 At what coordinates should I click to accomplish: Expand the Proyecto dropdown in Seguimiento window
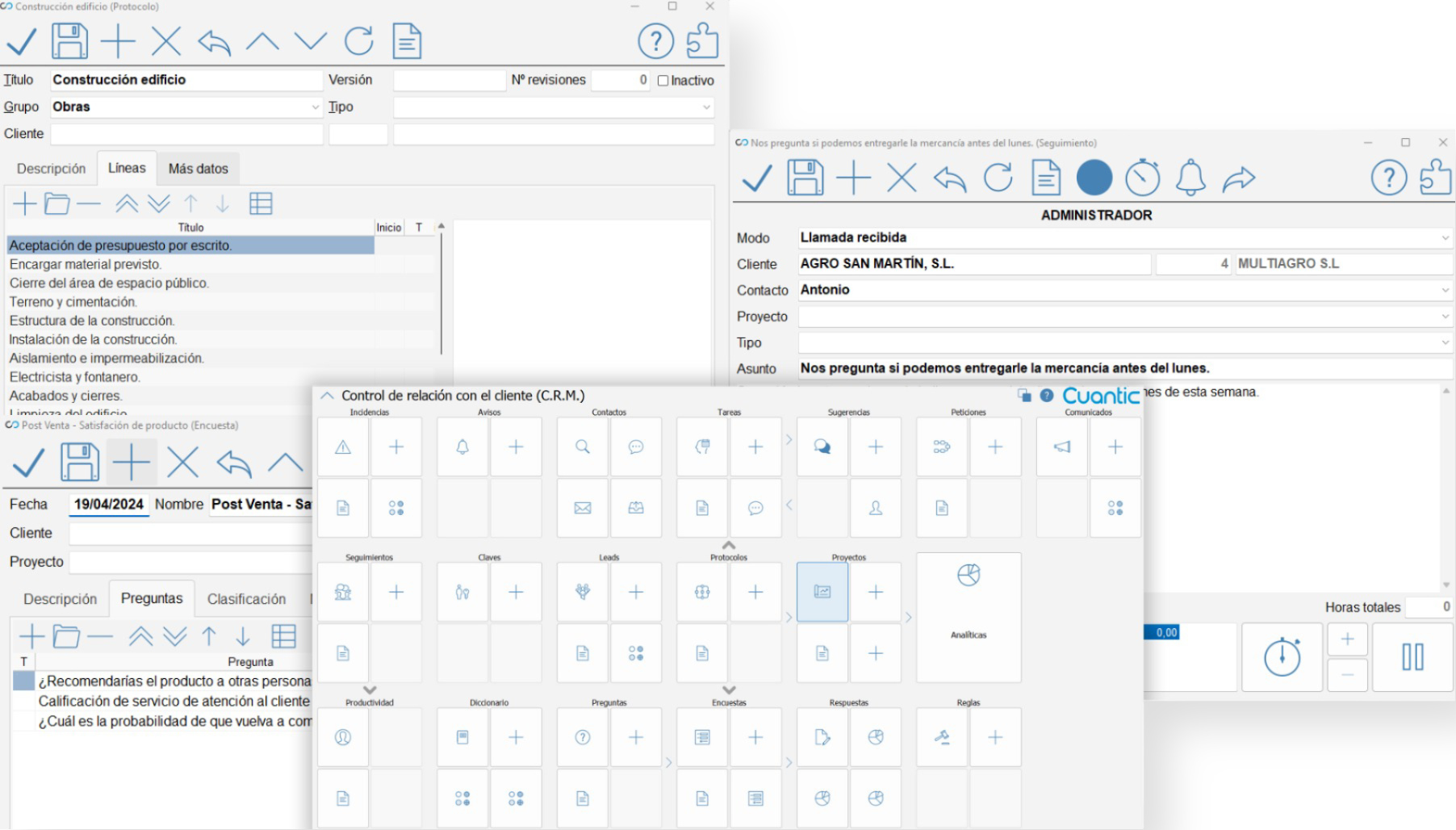point(1445,316)
